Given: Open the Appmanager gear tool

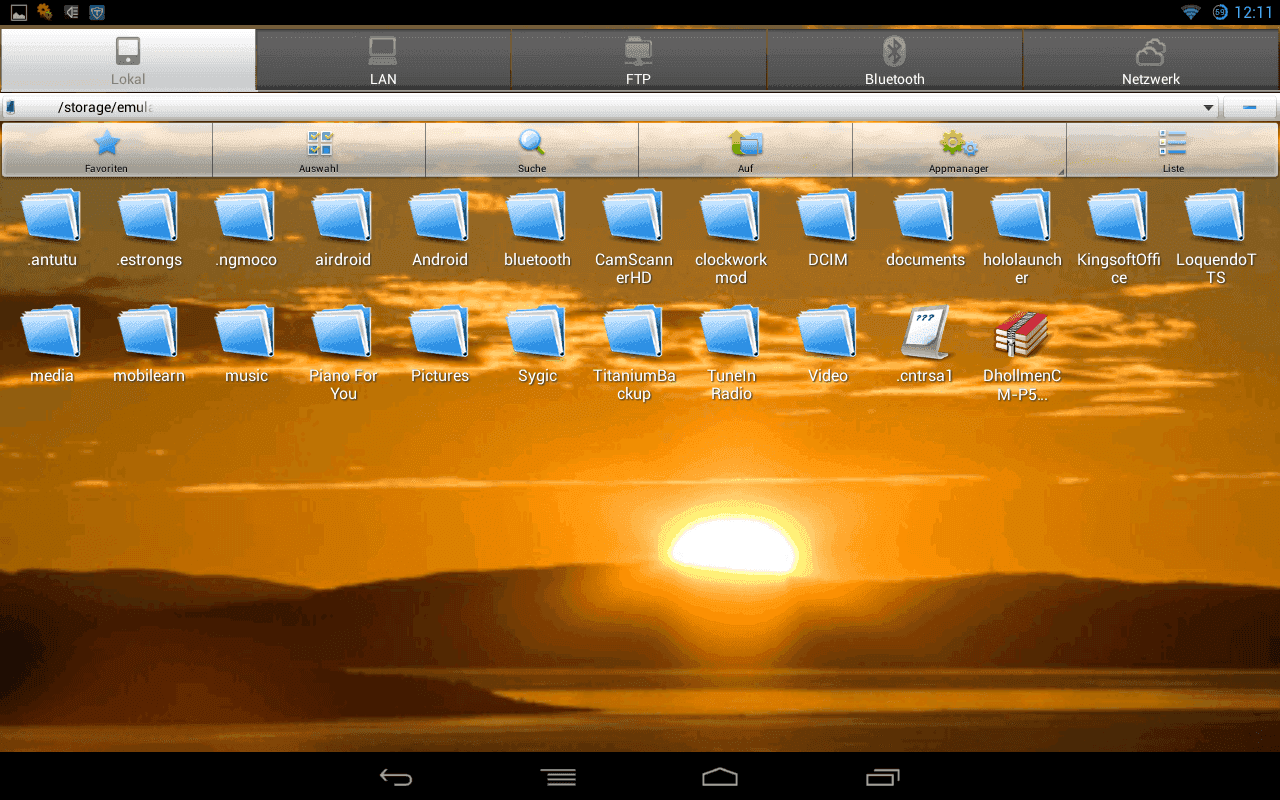Looking at the screenshot, I should (958, 150).
